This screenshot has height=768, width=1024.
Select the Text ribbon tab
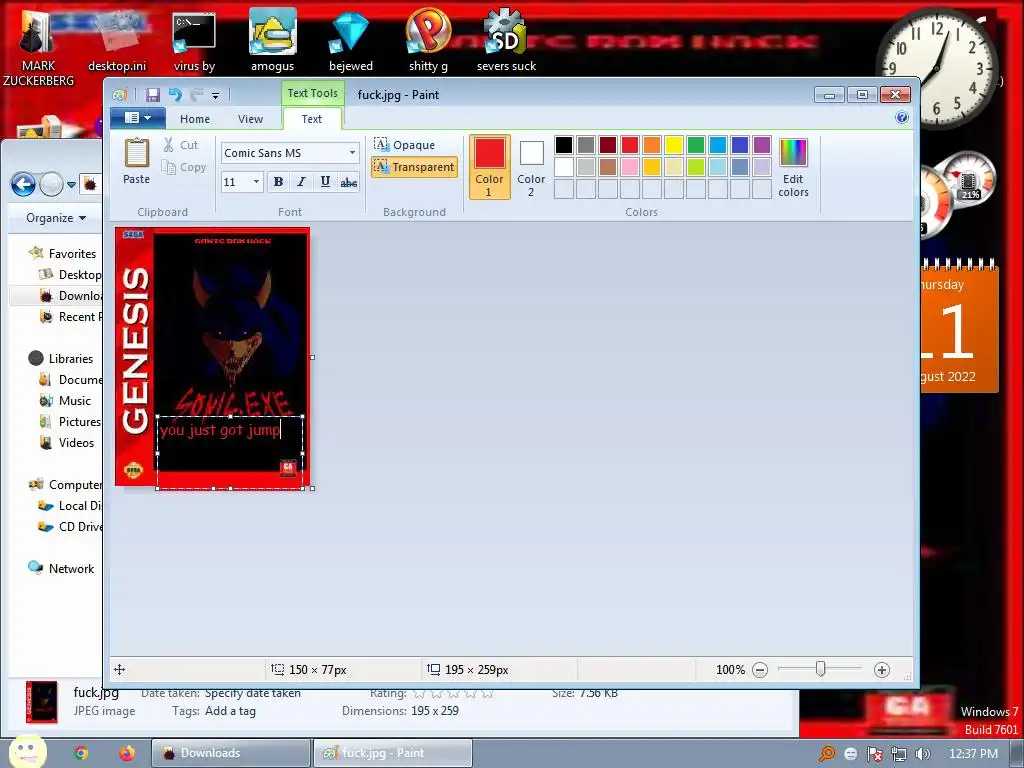point(312,119)
